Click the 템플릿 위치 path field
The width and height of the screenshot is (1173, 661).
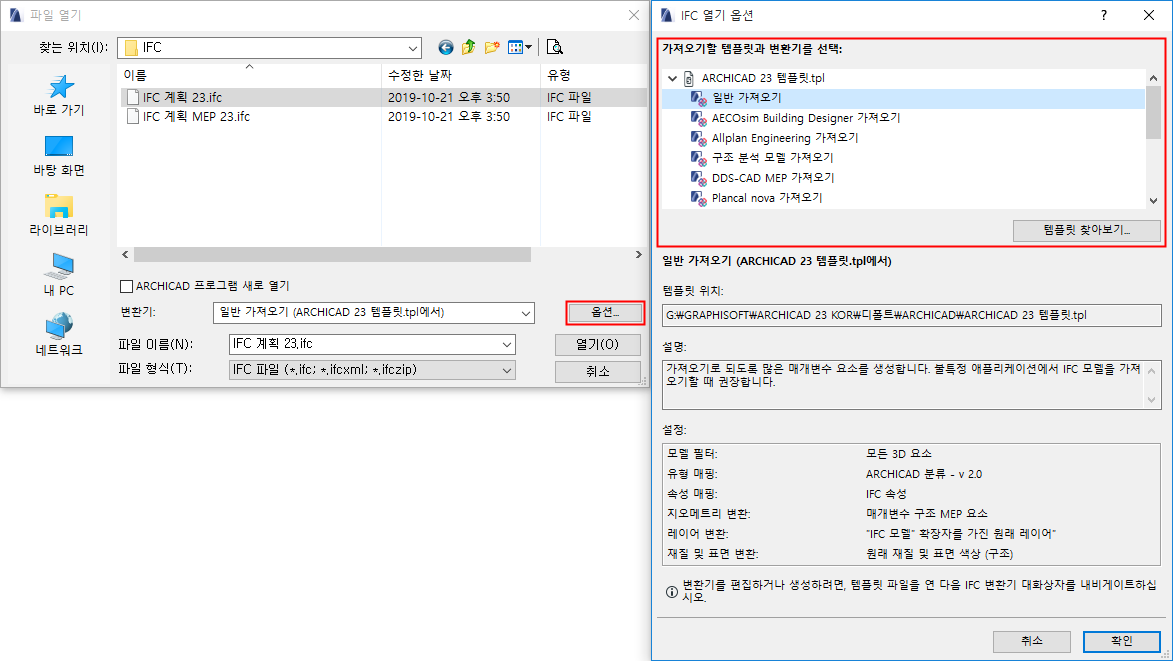point(911,316)
